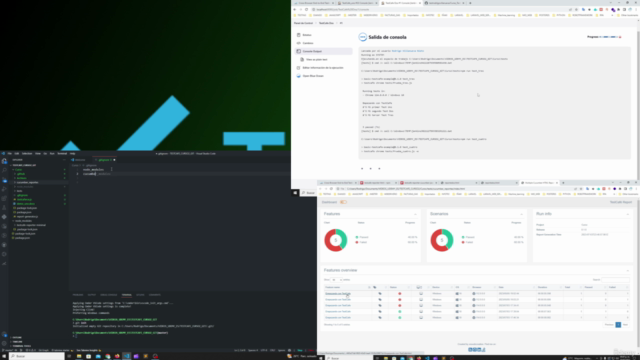This screenshot has width=640, height=360.
Task: Open File Explorer from the left taskbar
Action: (79, 356)
